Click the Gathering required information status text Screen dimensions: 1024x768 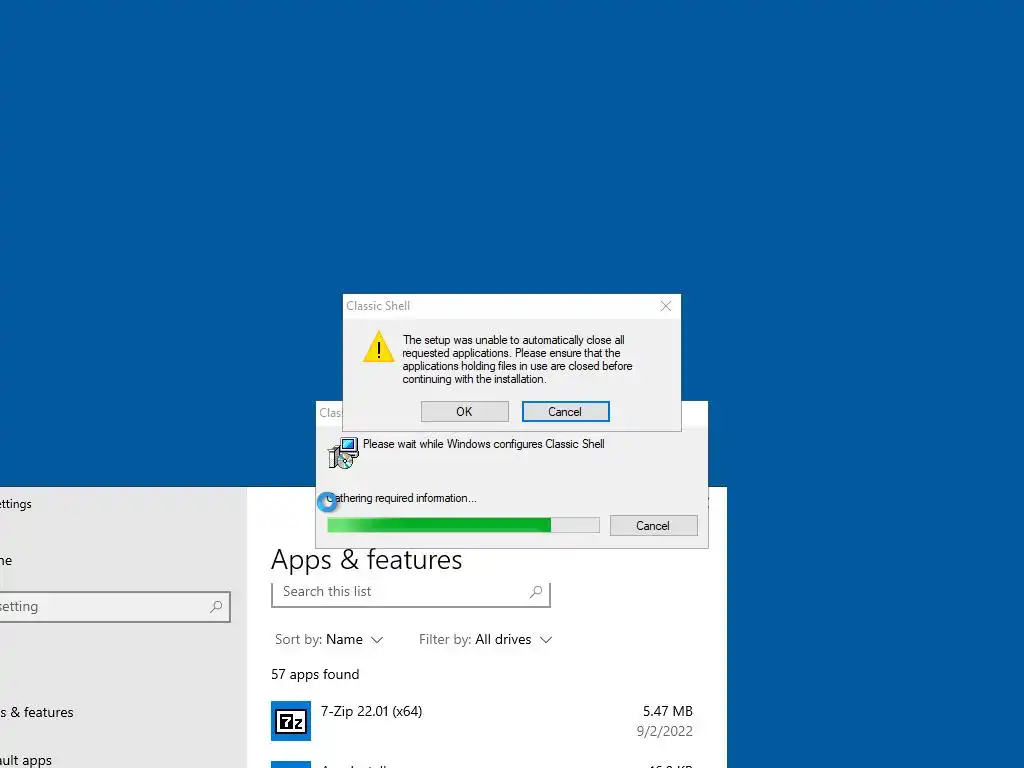click(401, 498)
